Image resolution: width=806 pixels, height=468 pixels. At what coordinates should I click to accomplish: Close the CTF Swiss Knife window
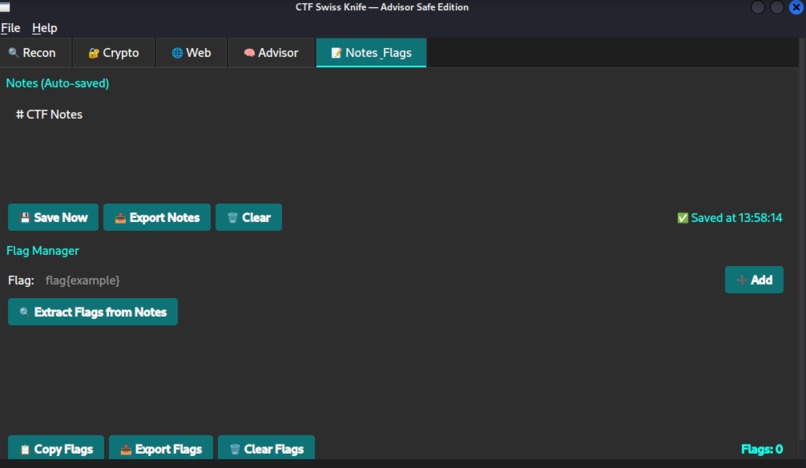coord(796,7)
